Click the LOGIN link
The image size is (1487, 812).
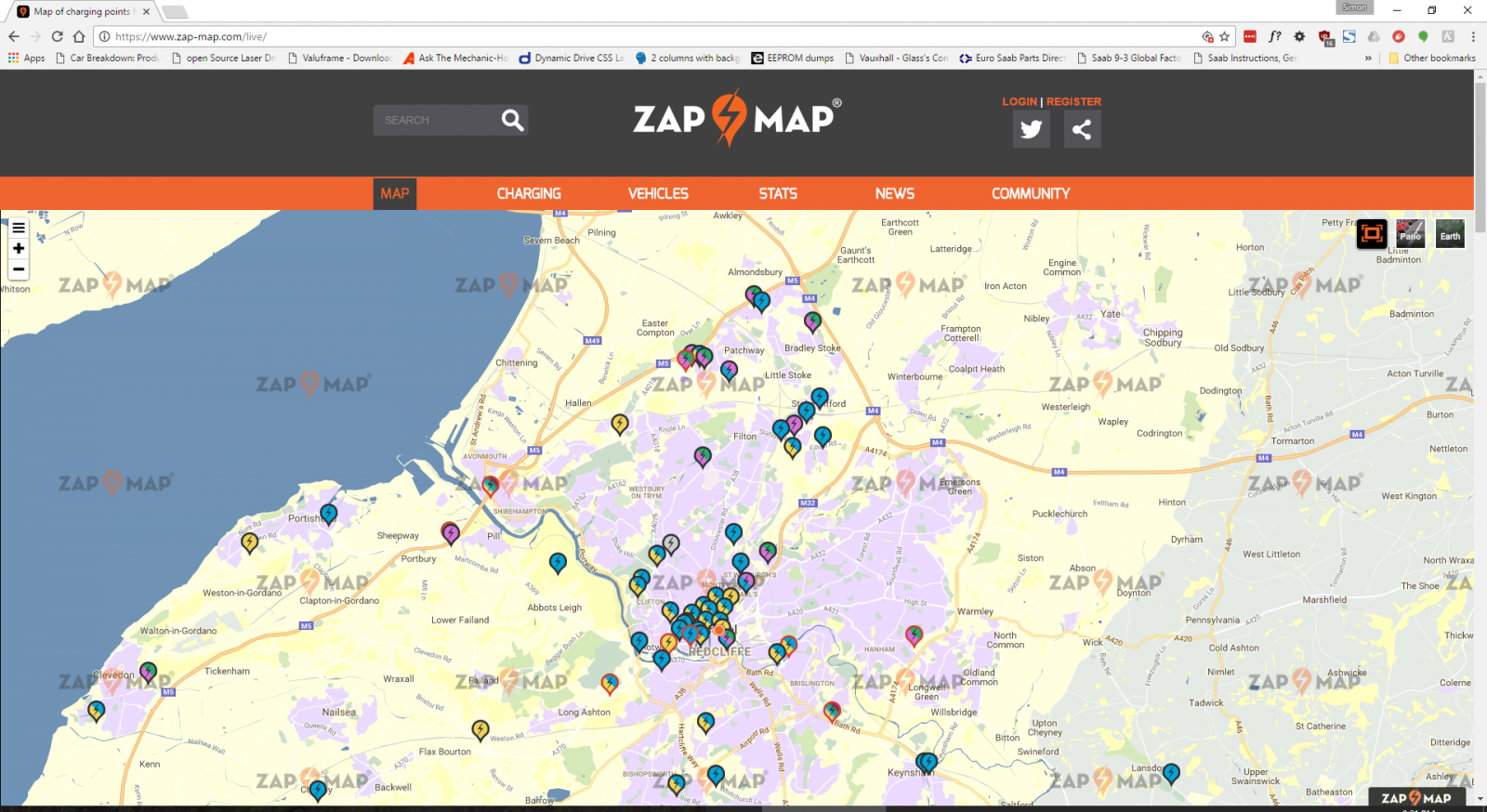click(1020, 101)
